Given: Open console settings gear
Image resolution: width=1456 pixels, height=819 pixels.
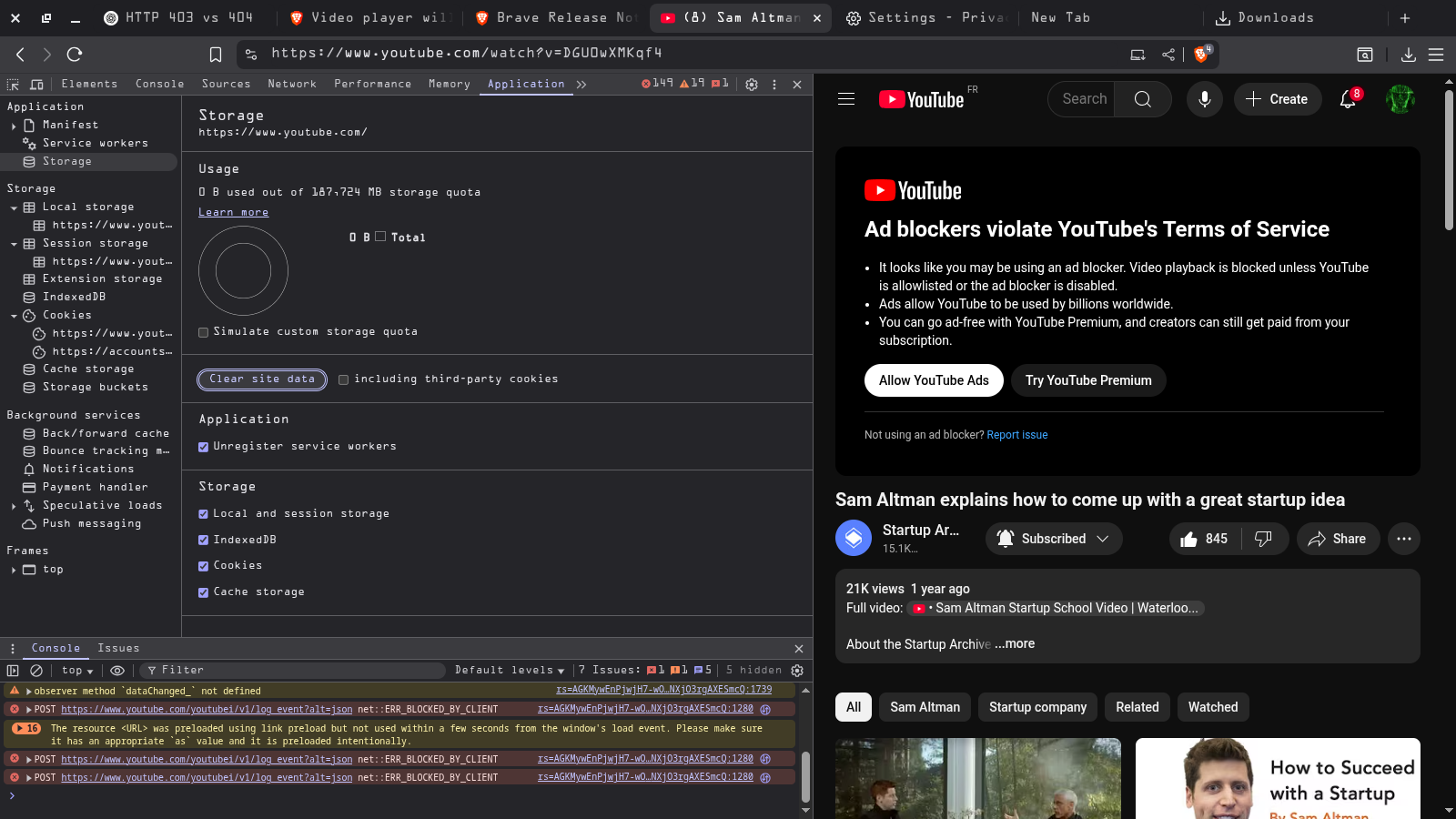Looking at the screenshot, I should coord(797,671).
